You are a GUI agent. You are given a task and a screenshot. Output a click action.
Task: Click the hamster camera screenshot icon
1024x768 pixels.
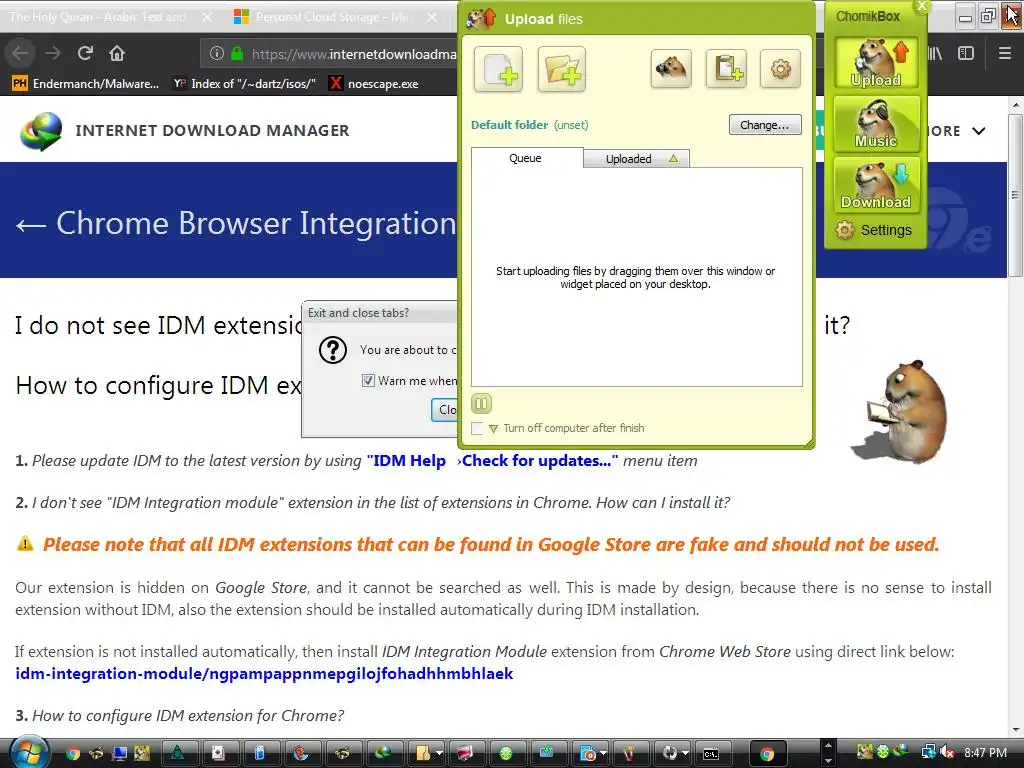click(671, 69)
